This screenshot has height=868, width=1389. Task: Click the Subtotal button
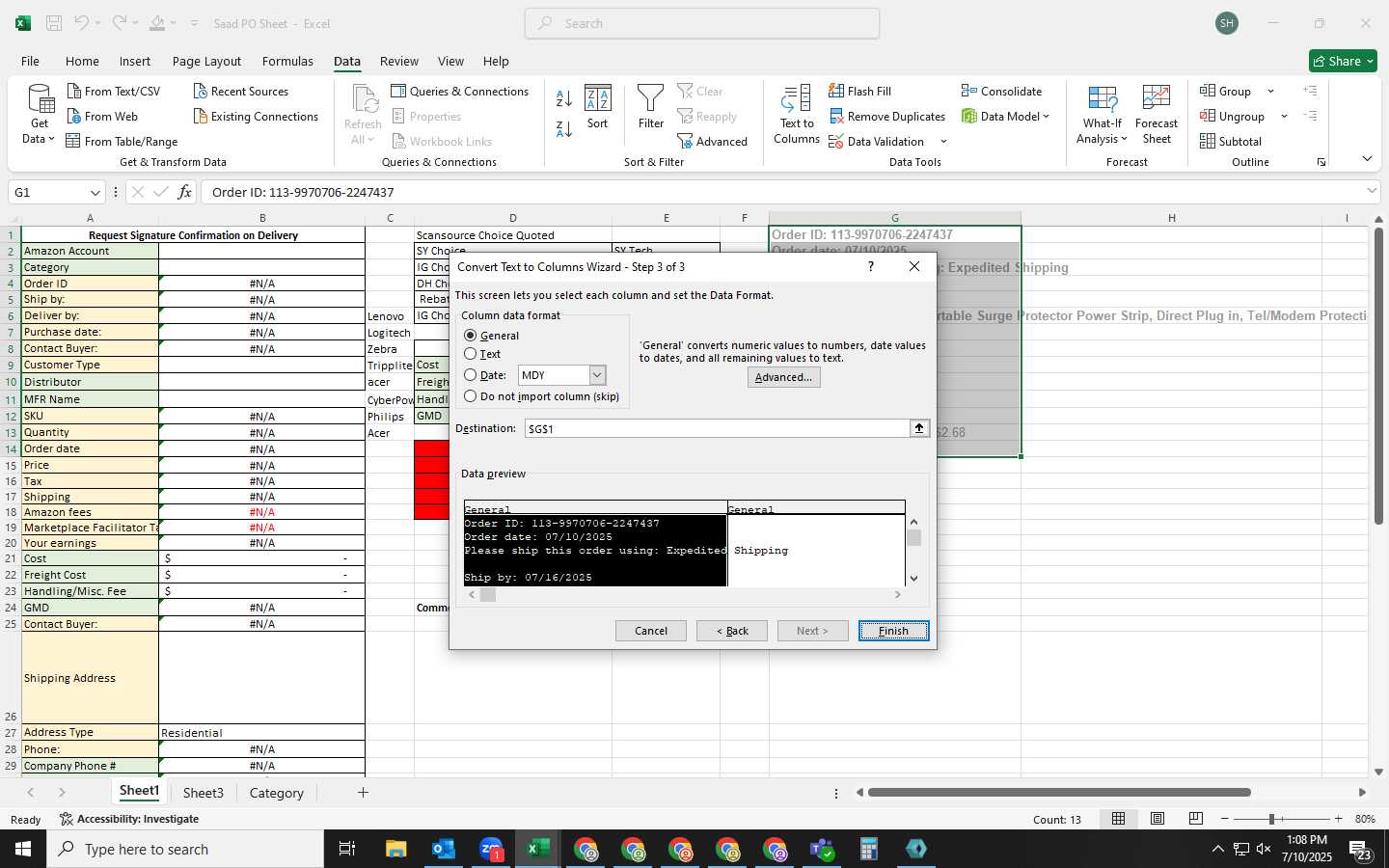point(1231,142)
